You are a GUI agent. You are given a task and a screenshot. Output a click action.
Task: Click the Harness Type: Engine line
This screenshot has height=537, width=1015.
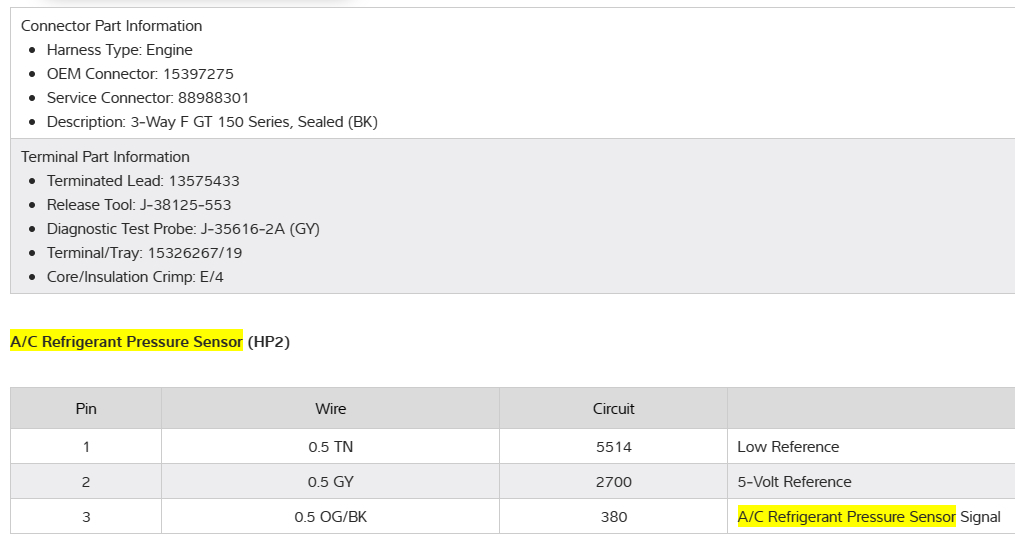119,50
